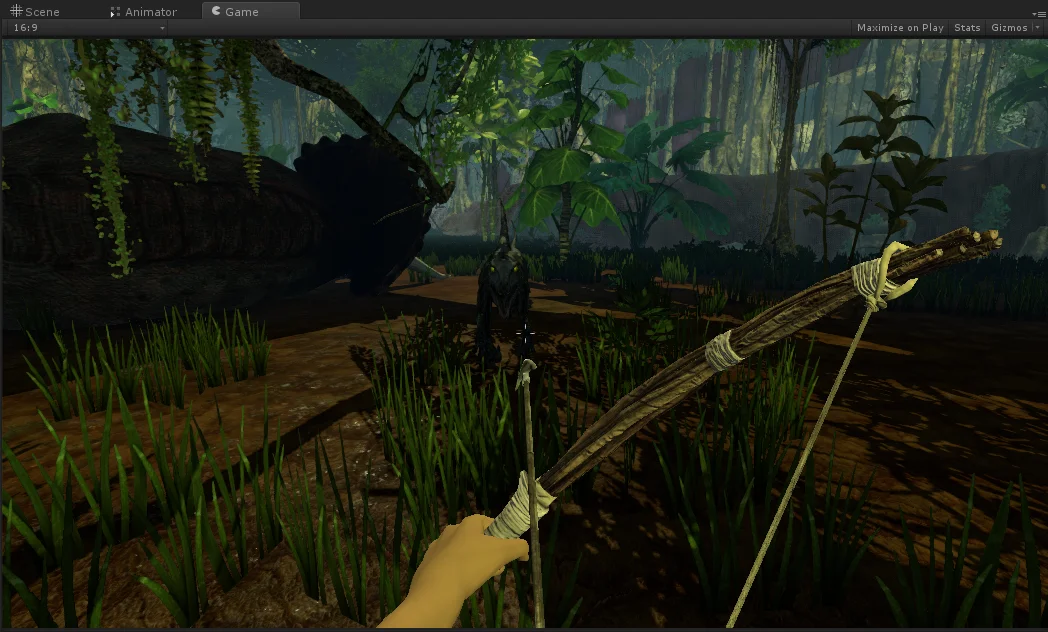The width and height of the screenshot is (1048, 632).
Task: Toggle the Stats overlay
Action: (x=967, y=28)
